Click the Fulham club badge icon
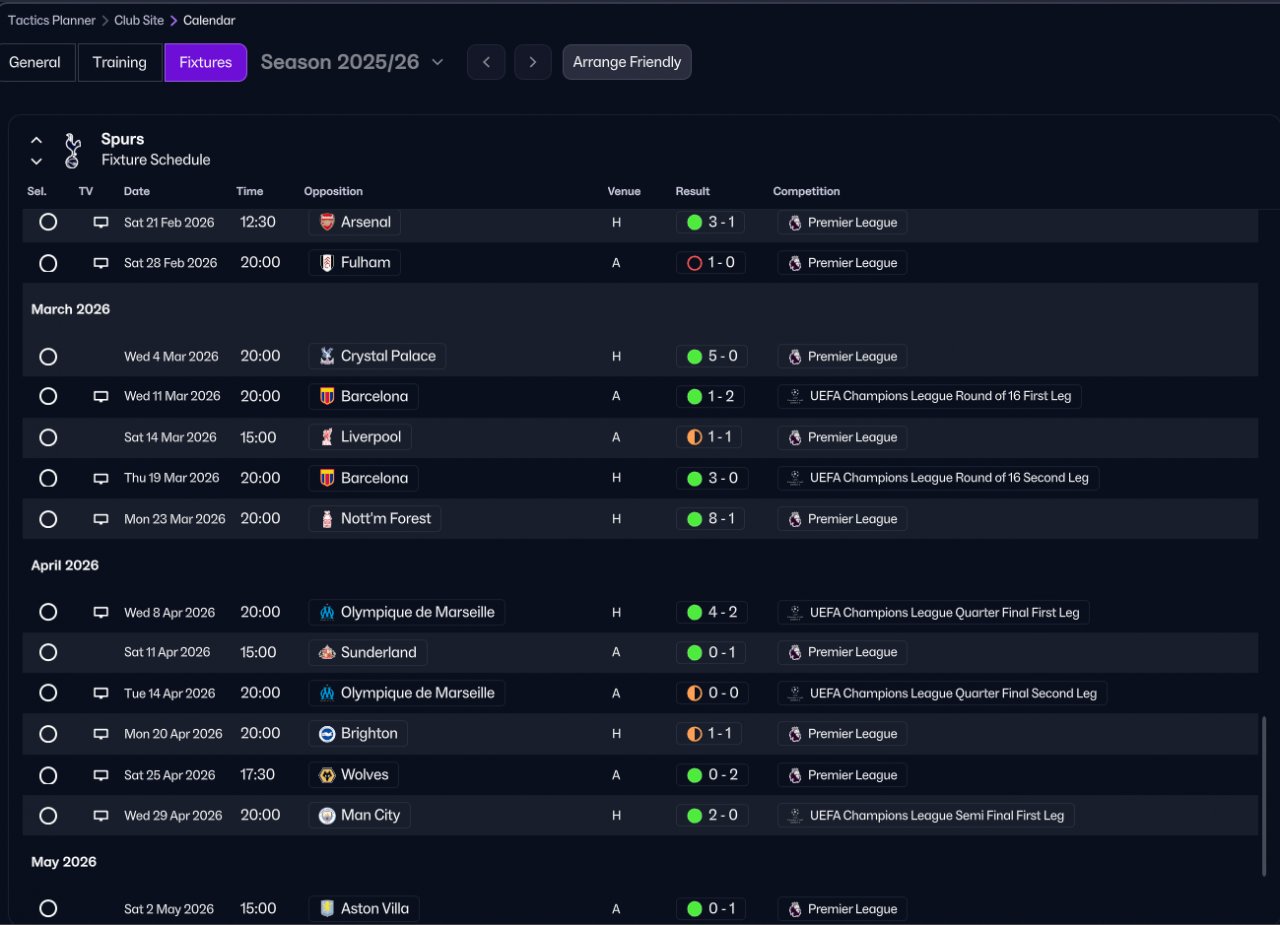Screen dimensions: 1280x925 327,263
